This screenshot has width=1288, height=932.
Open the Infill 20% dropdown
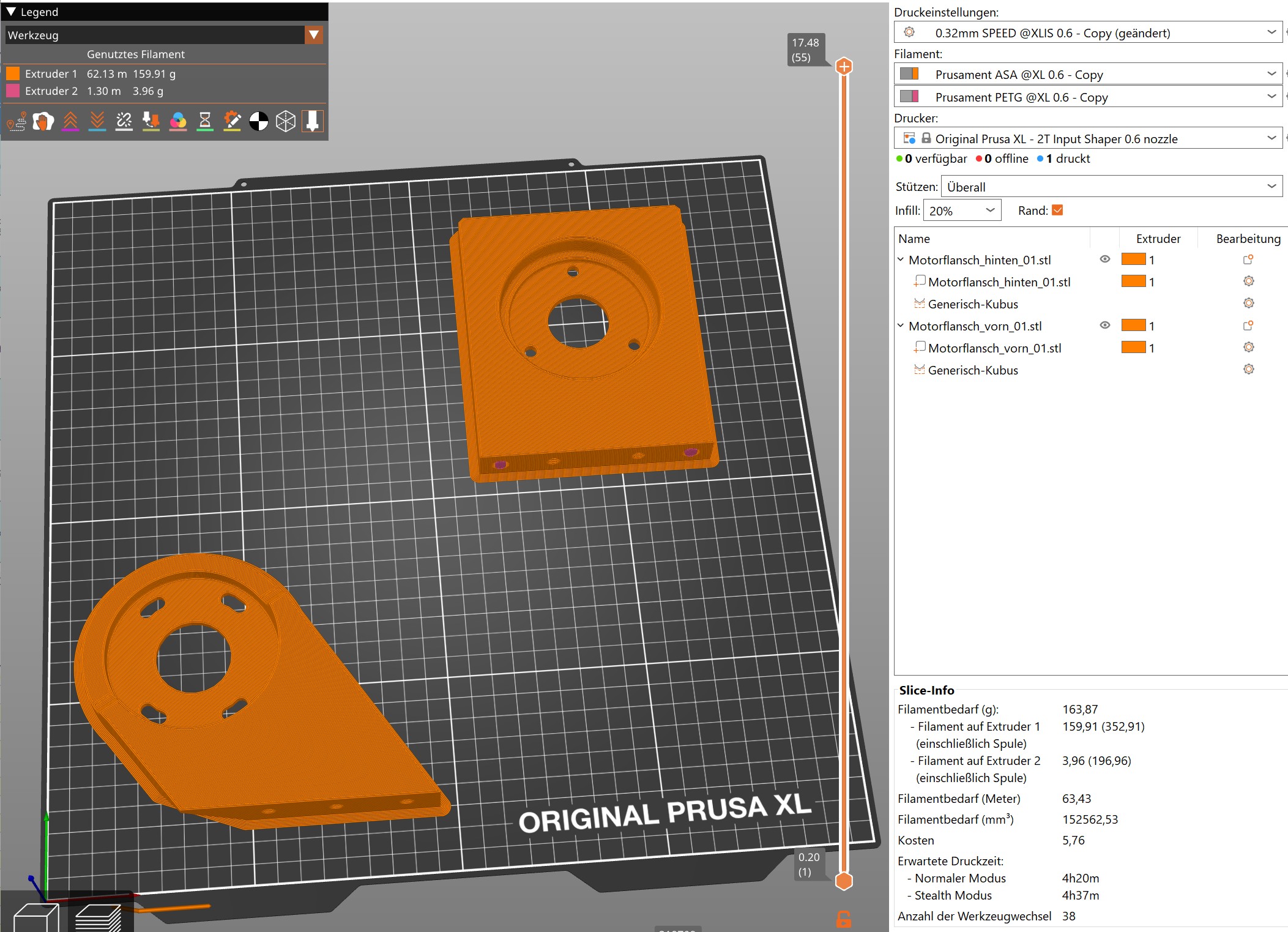[x=962, y=211]
